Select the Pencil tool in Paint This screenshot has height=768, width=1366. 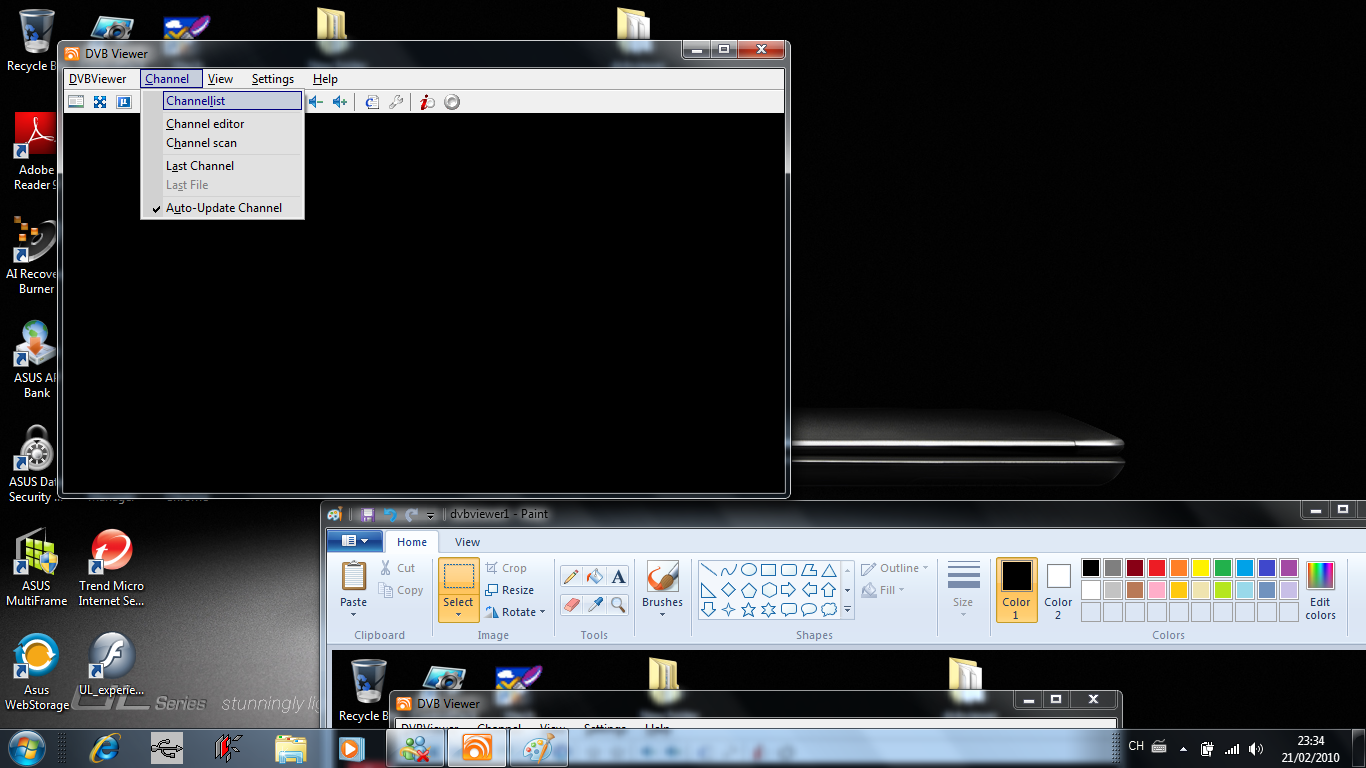(571, 576)
